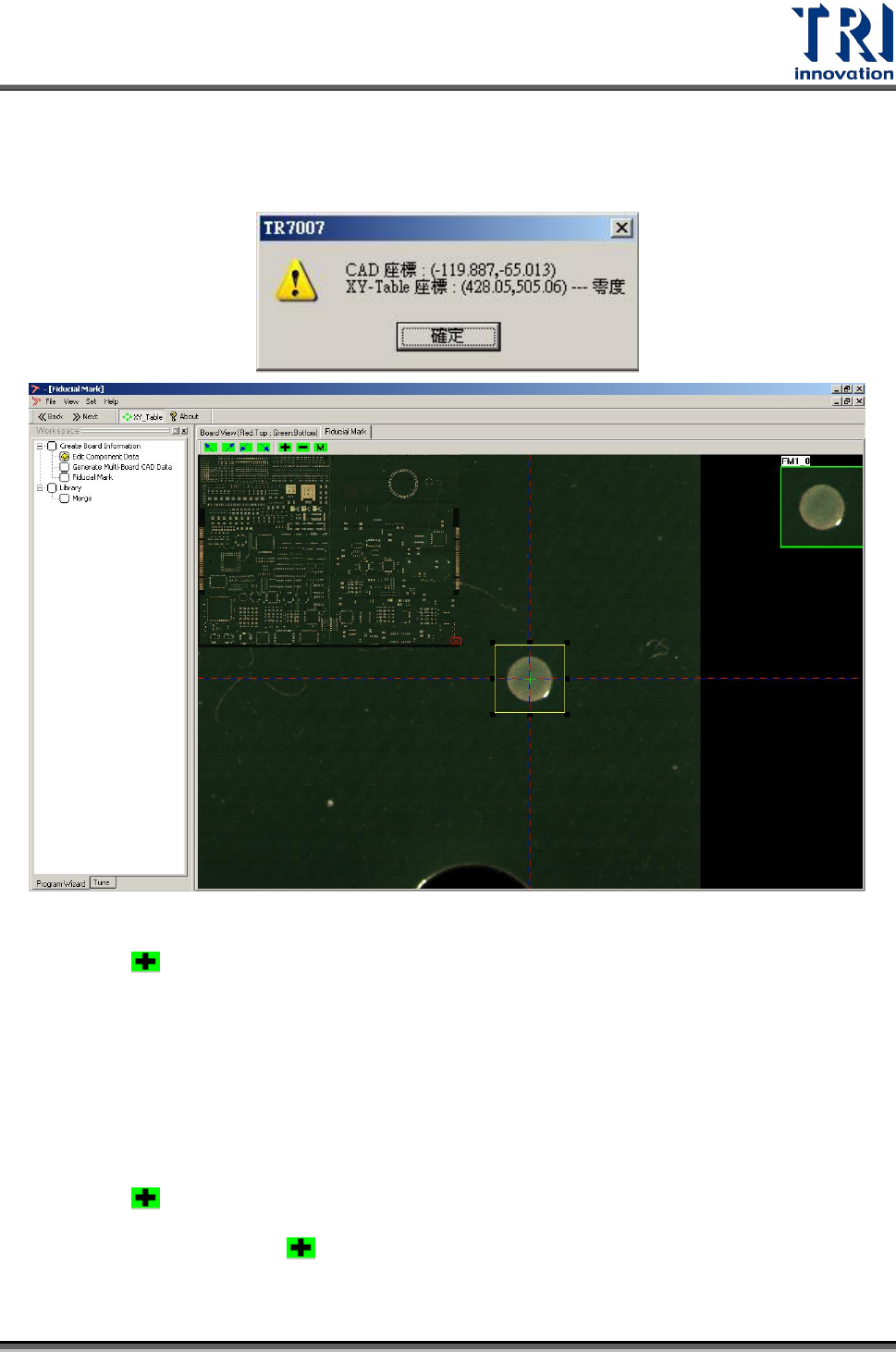This screenshot has width=896, height=1352.
Task: Undock the Workspace panel with float button
Action: pyautogui.click(x=175, y=431)
